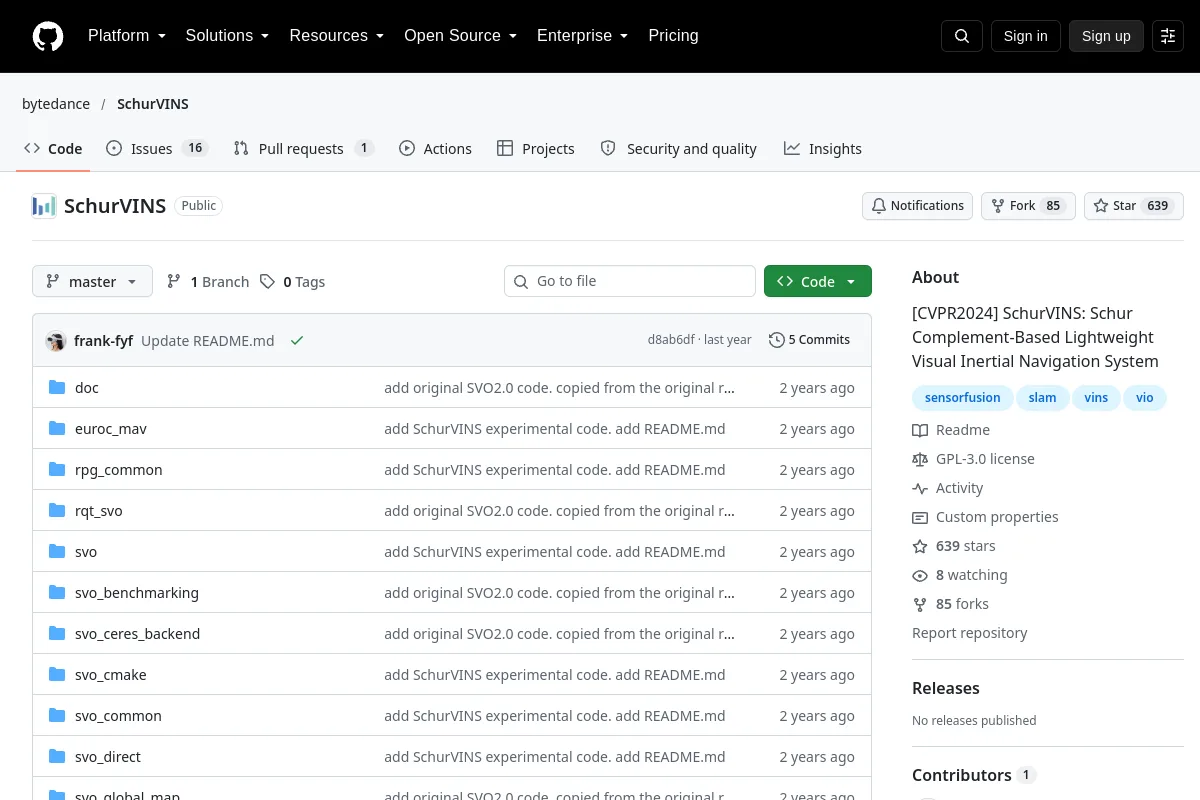This screenshot has height=800, width=1200.
Task: Click the Readme book icon
Action: [920, 430]
